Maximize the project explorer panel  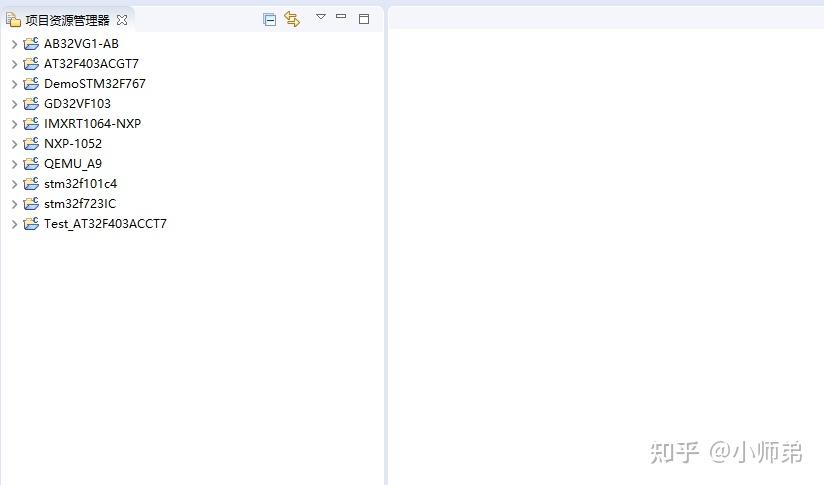coord(364,19)
